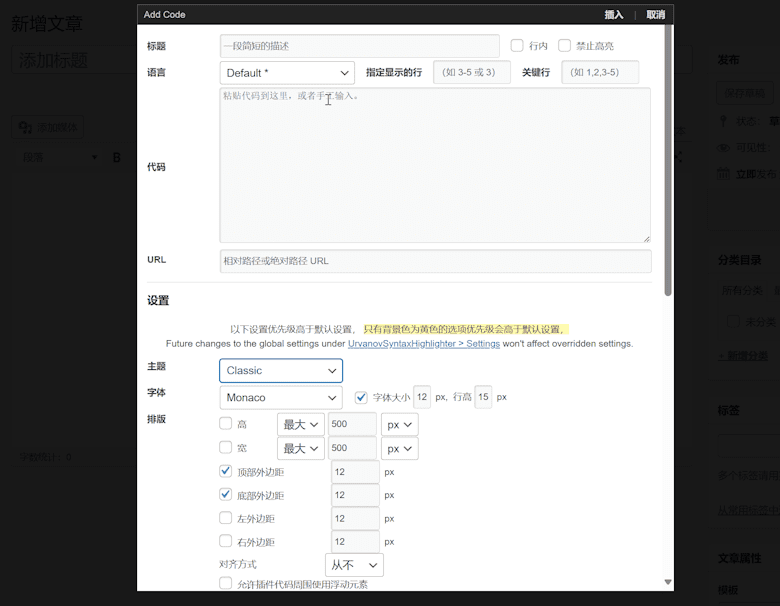Screen dimensions: 780x606
Task: Enable the 左外边距 checkbox
Action: pyautogui.click(x=225, y=517)
